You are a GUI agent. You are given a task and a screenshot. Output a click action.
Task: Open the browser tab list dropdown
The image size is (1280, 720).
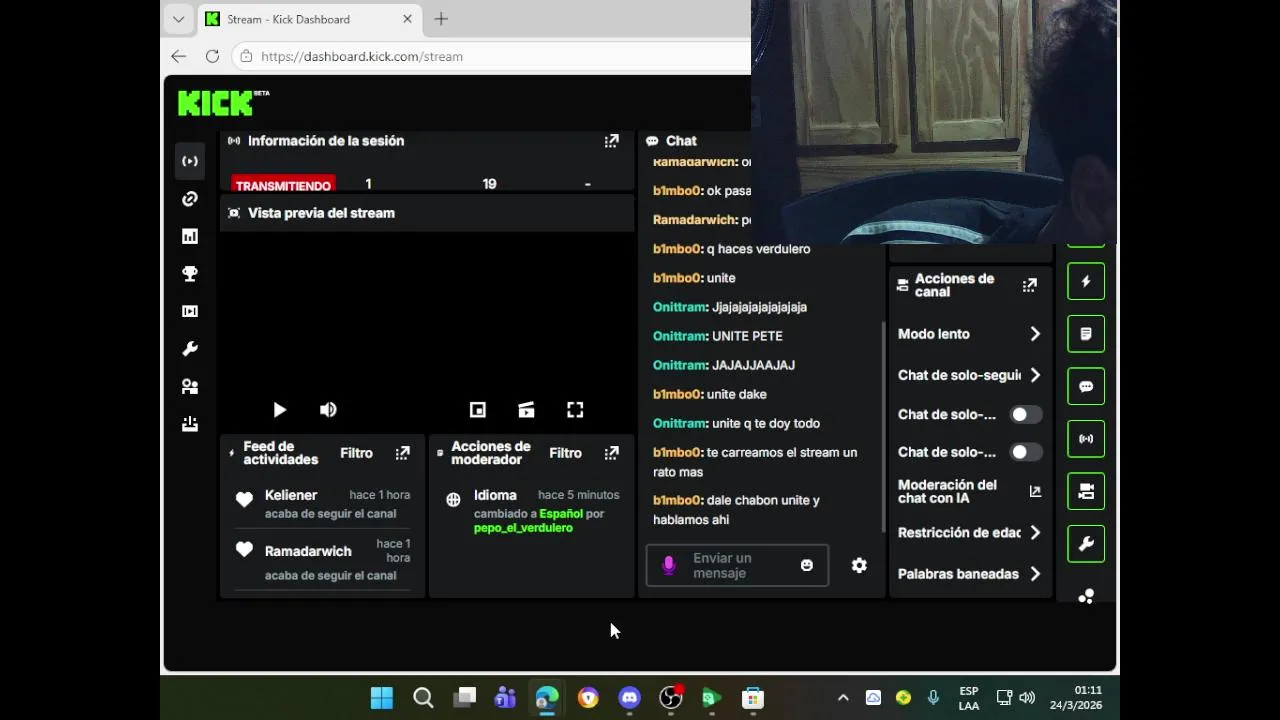(178, 19)
